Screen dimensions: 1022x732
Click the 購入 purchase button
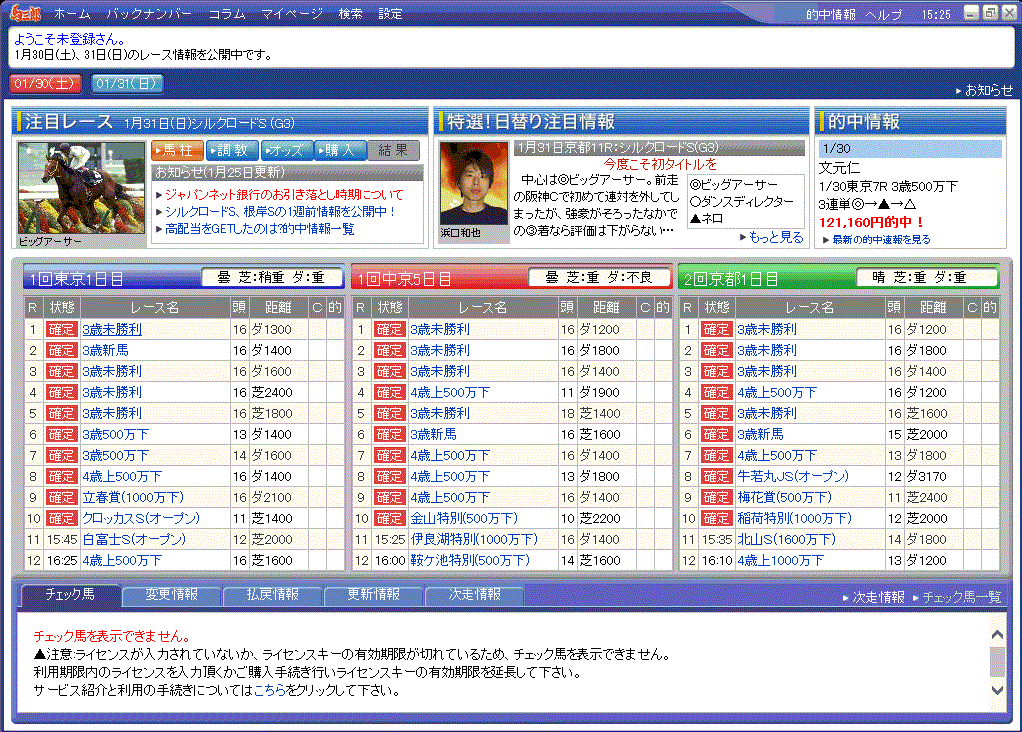339,150
